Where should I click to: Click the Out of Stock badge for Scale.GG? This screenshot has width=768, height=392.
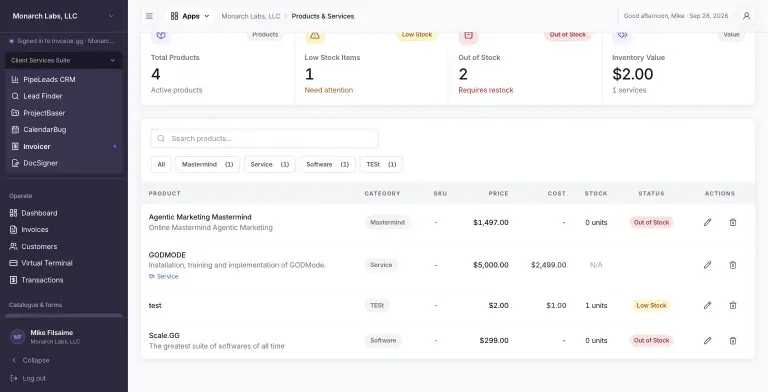[x=651, y=341]
